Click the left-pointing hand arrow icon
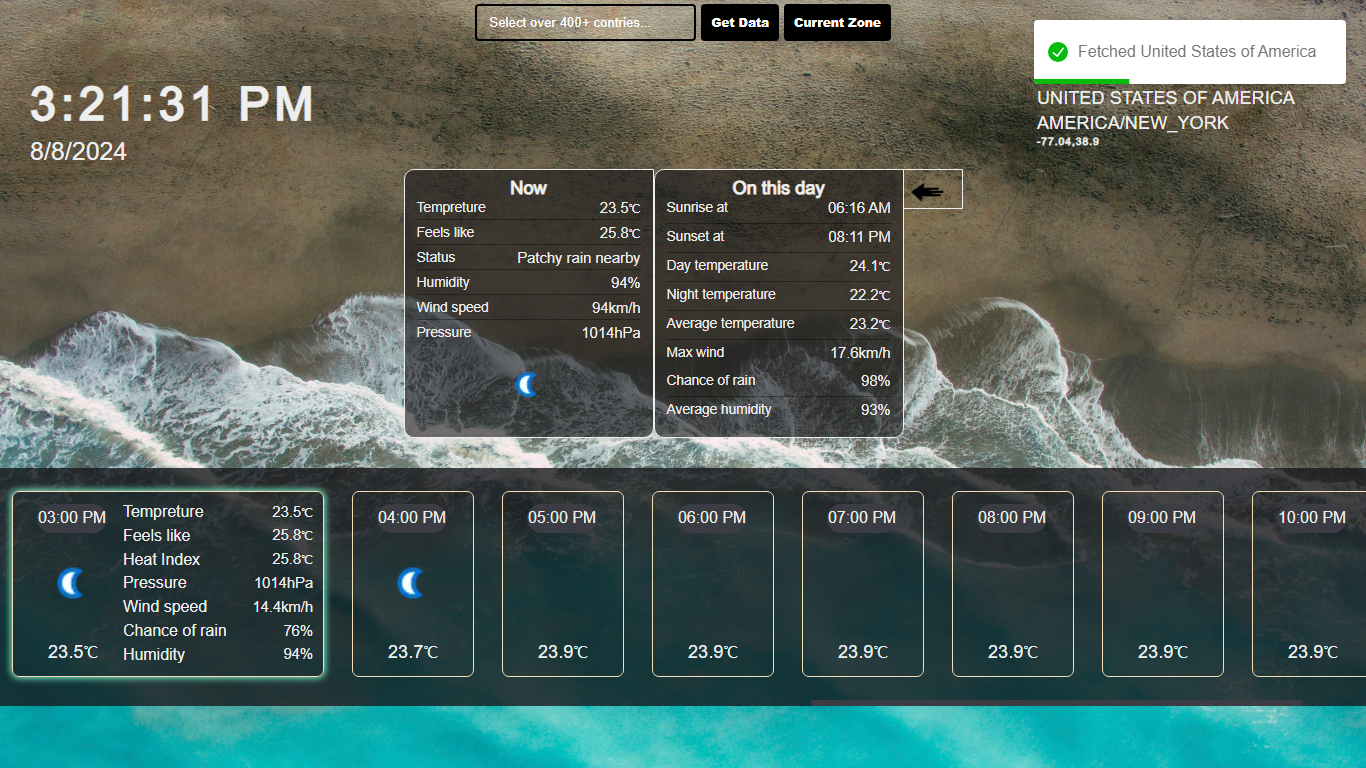This screenshot has width=1366, height=768. tap(928, 192)
